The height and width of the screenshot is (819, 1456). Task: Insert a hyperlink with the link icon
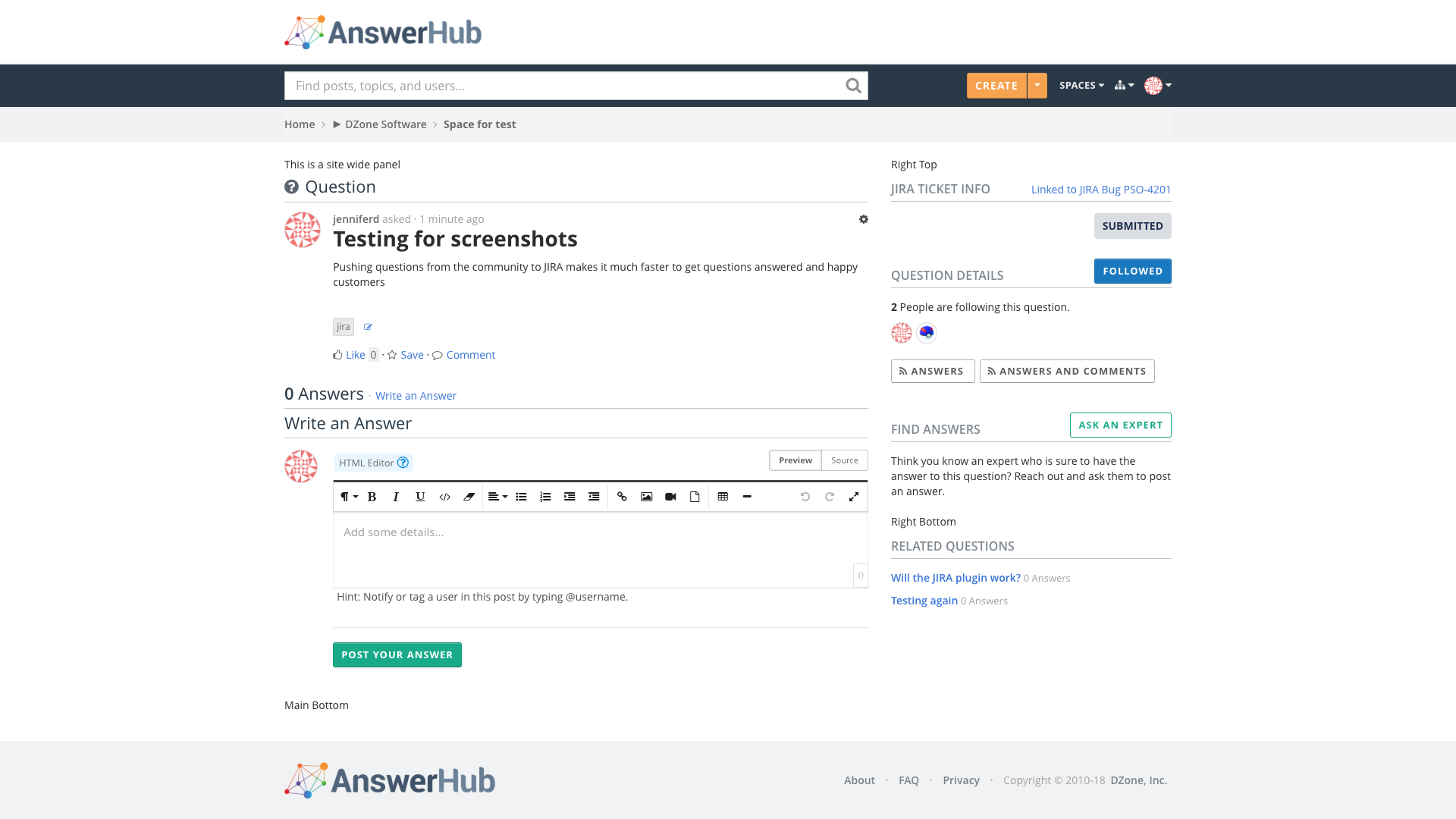click(x=622, y=497)
